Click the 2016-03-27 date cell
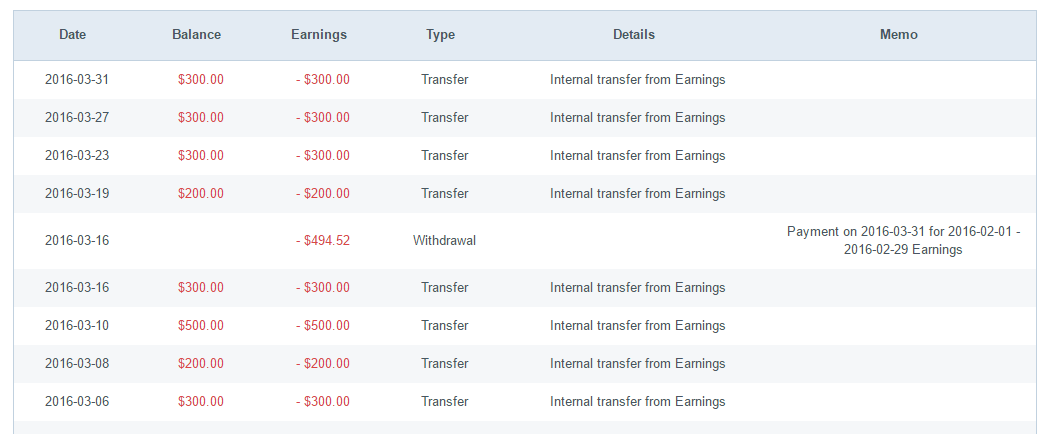The image size is (1044, 434). click(77, 117)
